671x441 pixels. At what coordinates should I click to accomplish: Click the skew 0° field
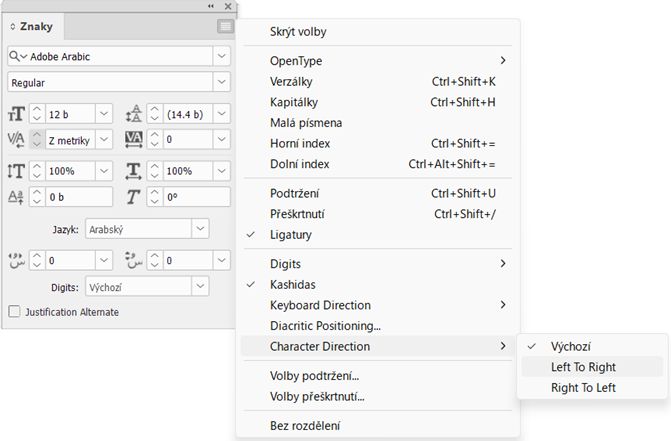pos(196,197)
